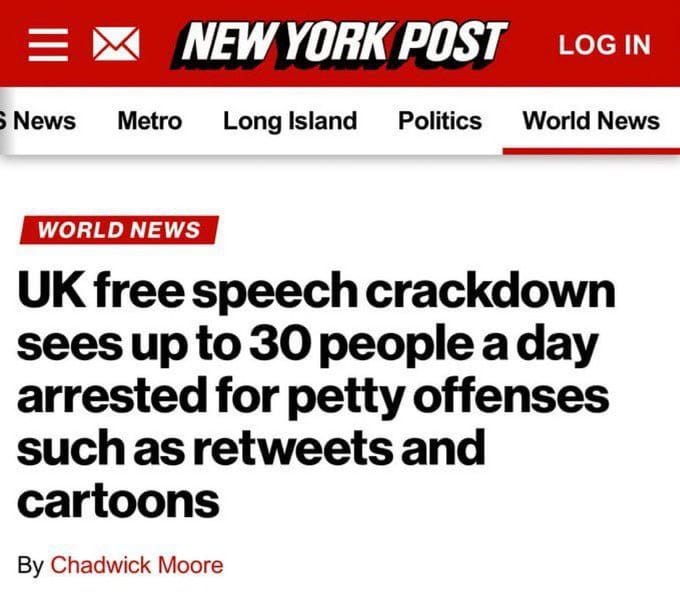The height and width of the screenshot is (592, 680).
Task: Click the 'By' label before author name
Action: point(31,565)
